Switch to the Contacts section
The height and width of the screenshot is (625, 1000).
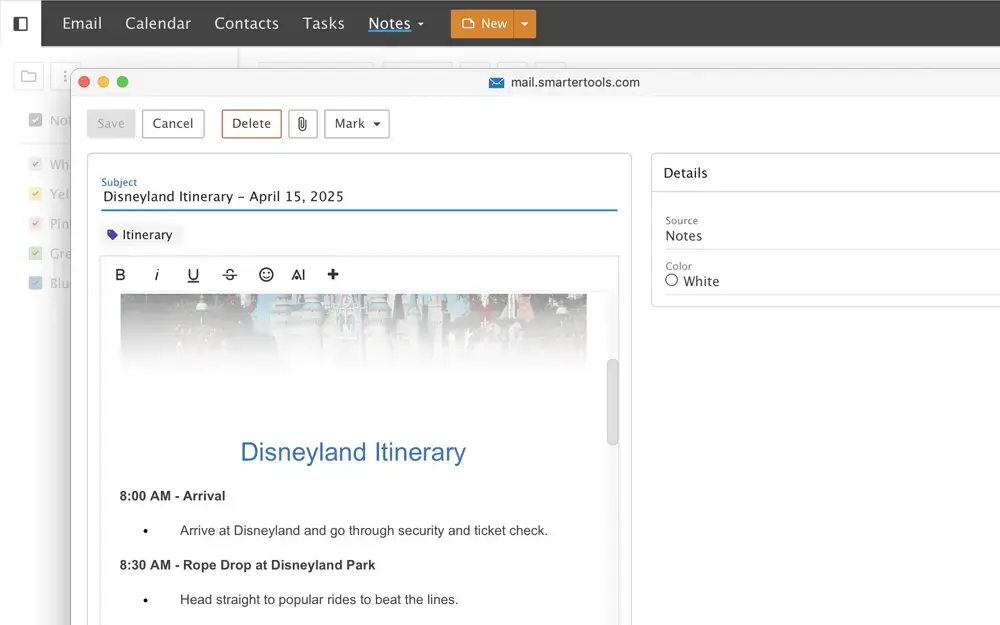click(x=246, y=23)
